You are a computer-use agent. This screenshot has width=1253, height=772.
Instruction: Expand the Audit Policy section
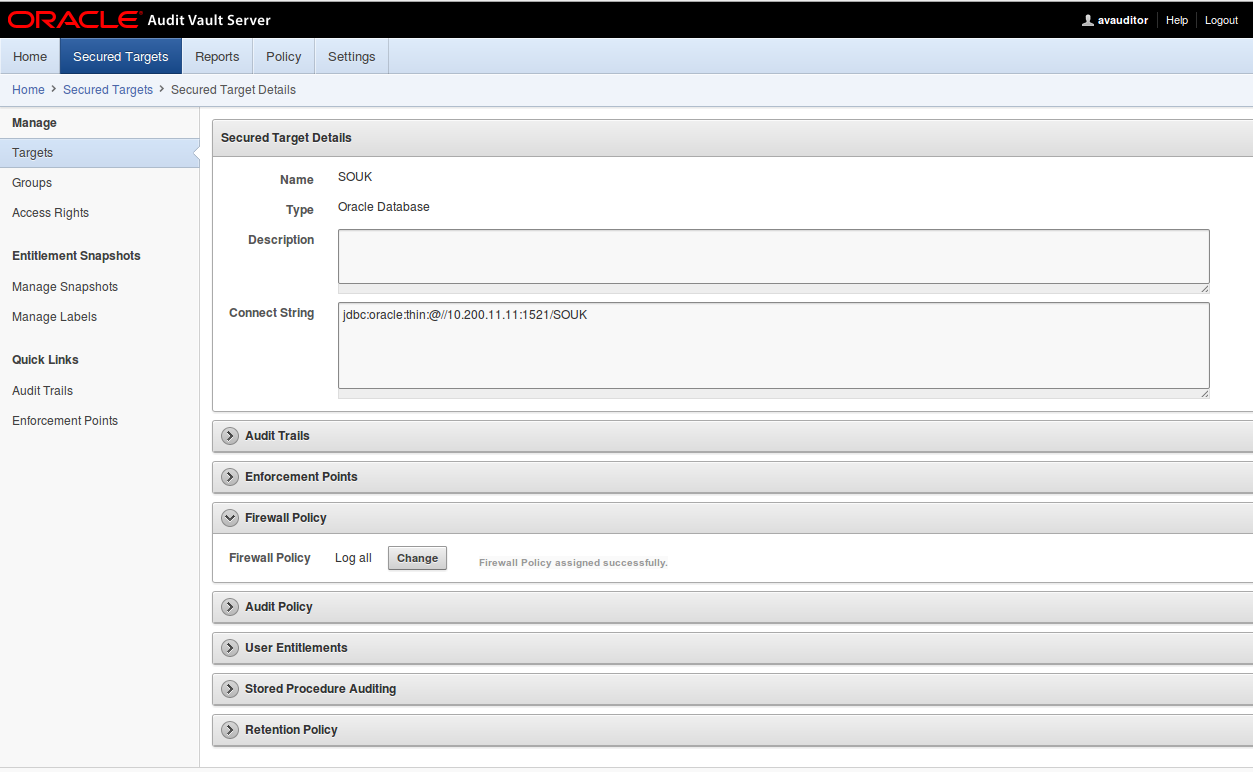(230, 607)
